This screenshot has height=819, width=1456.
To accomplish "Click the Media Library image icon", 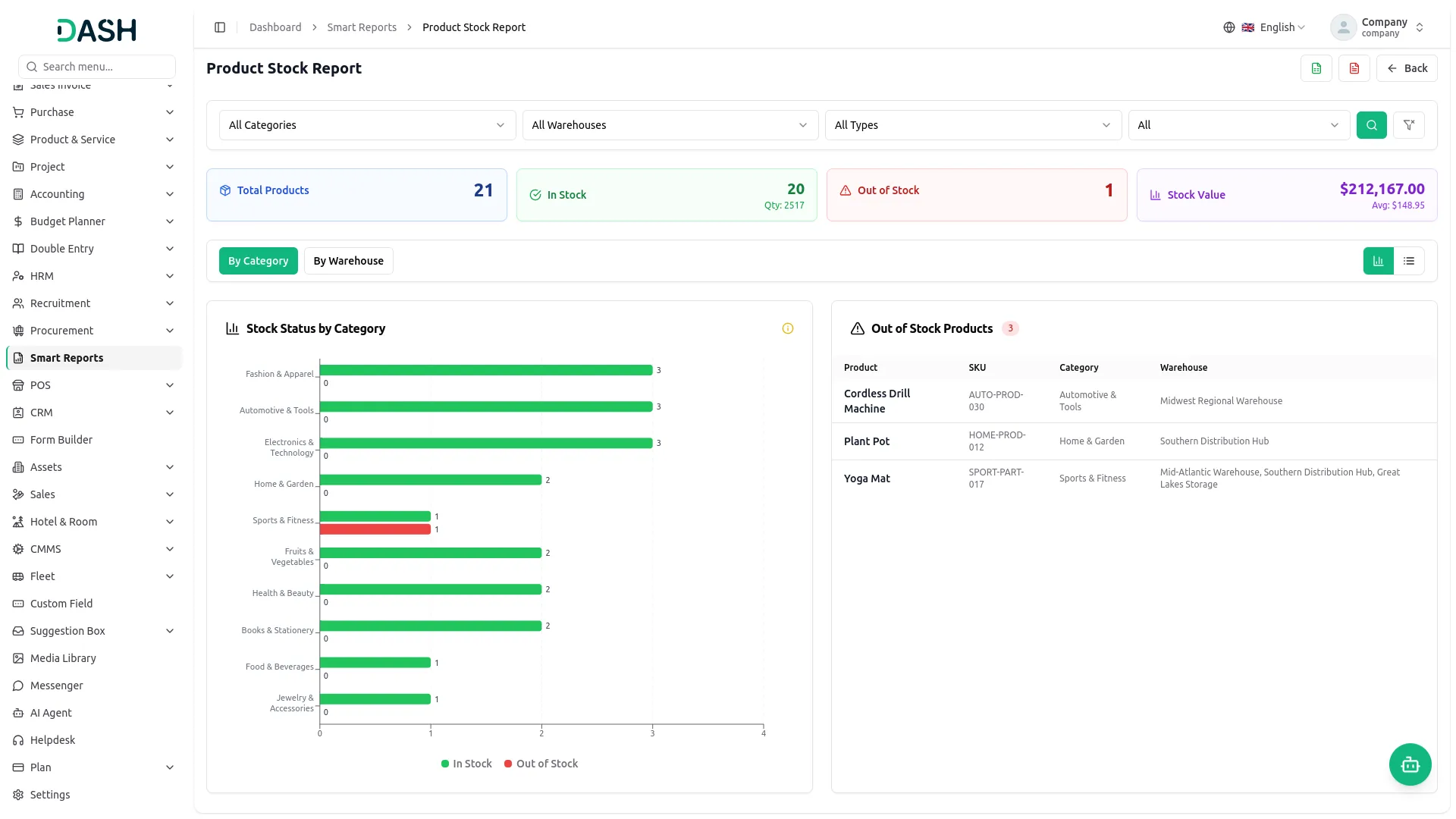I will click(x=18, y=658).
